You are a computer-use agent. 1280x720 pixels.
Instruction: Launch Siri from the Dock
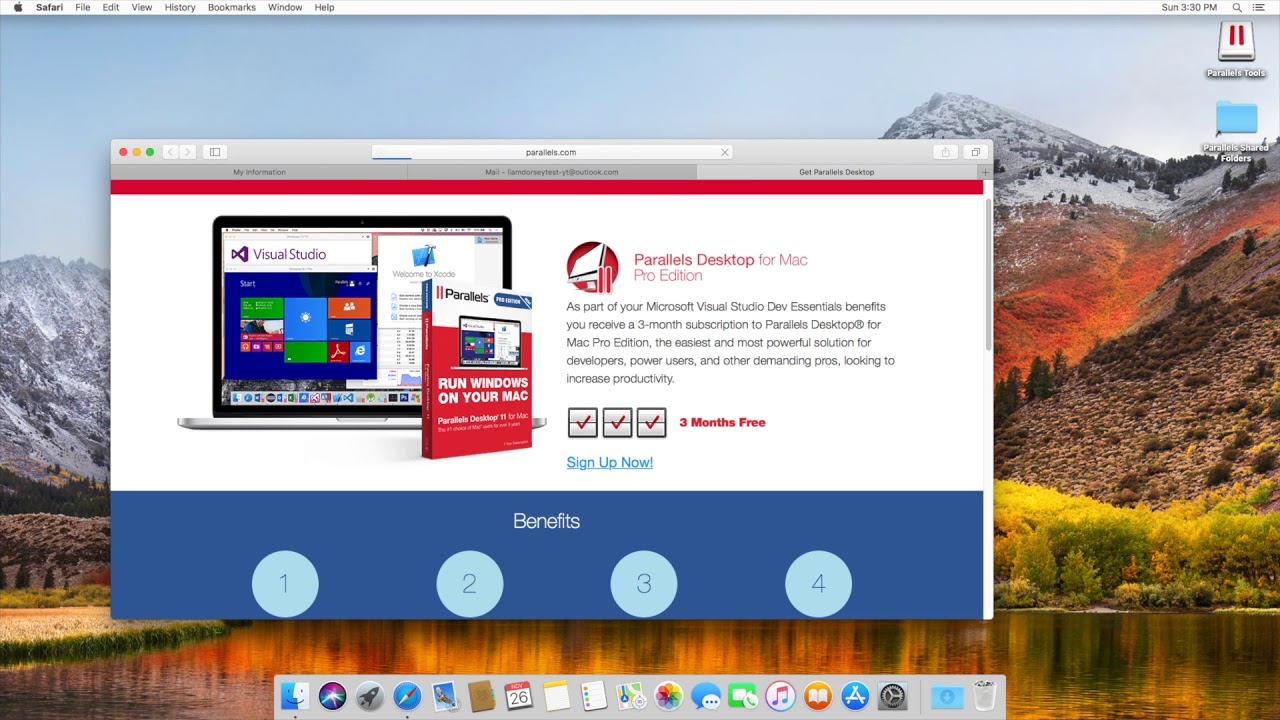[x=332, y=696]
